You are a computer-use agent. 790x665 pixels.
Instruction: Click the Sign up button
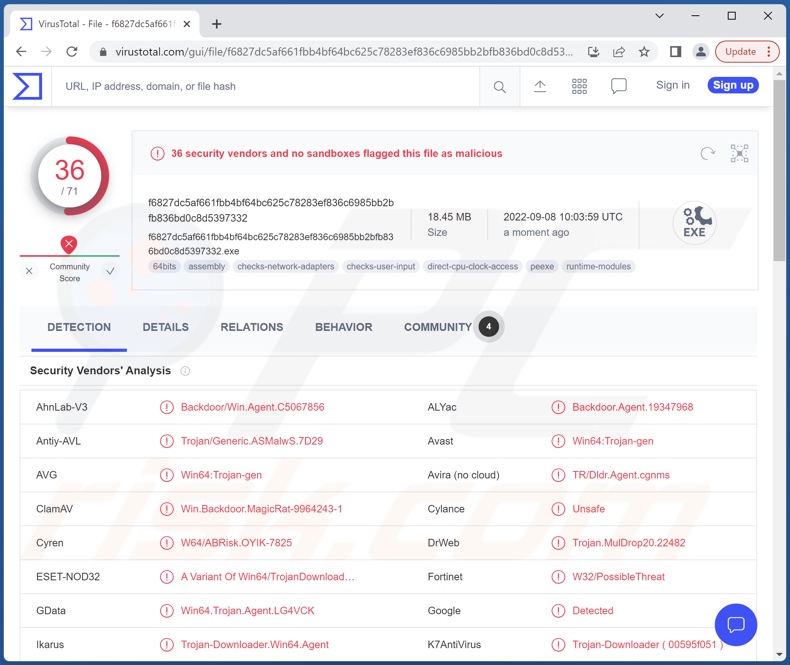(x=733, y=85)
